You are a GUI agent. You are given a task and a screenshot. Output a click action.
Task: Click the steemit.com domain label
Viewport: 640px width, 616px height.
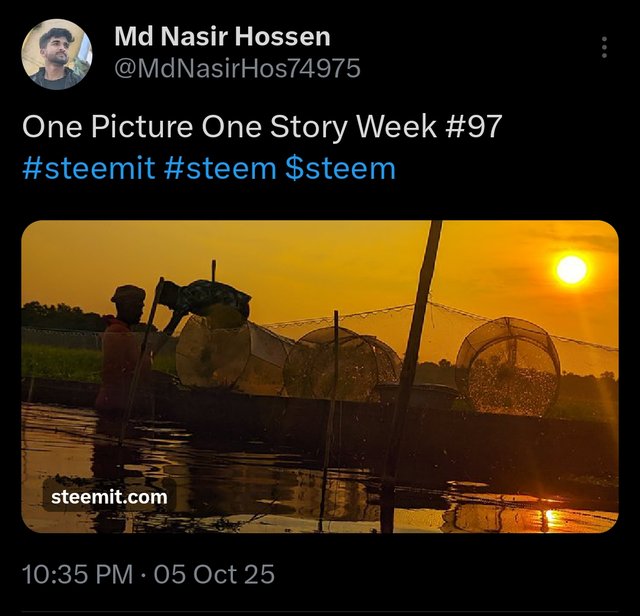pos(109,497)
